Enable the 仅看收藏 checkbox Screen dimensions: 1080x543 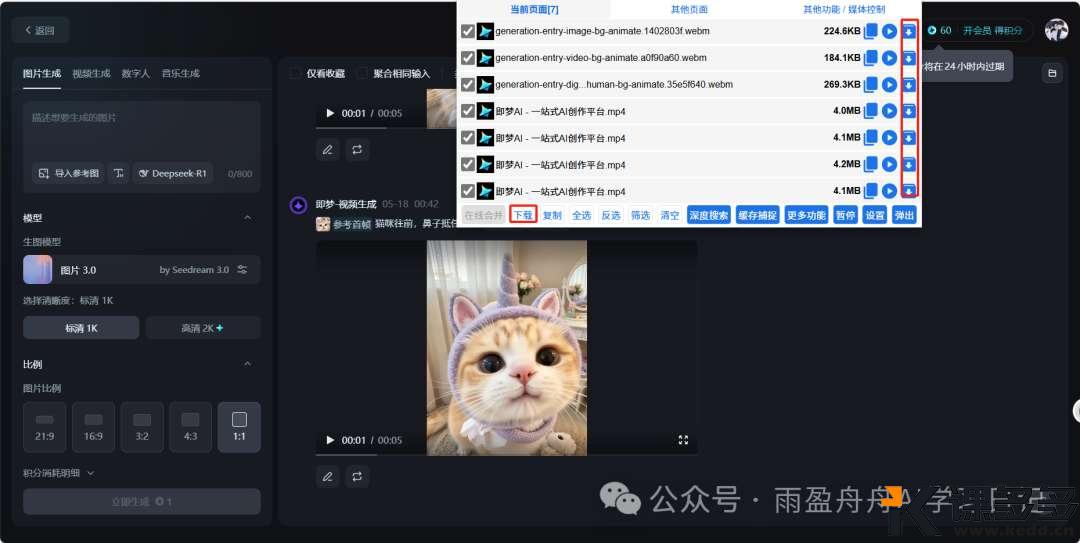coord(295,73)
